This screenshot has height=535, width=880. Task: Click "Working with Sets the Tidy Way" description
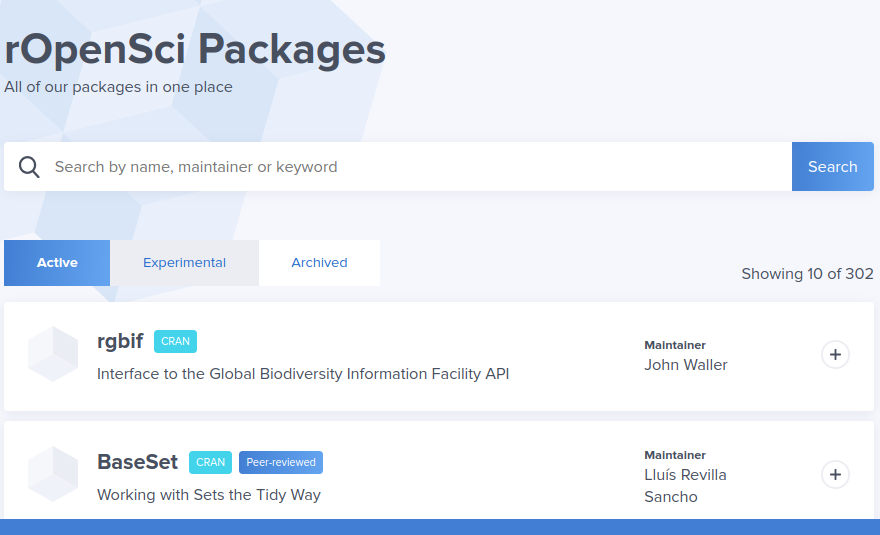click(209, 495)
